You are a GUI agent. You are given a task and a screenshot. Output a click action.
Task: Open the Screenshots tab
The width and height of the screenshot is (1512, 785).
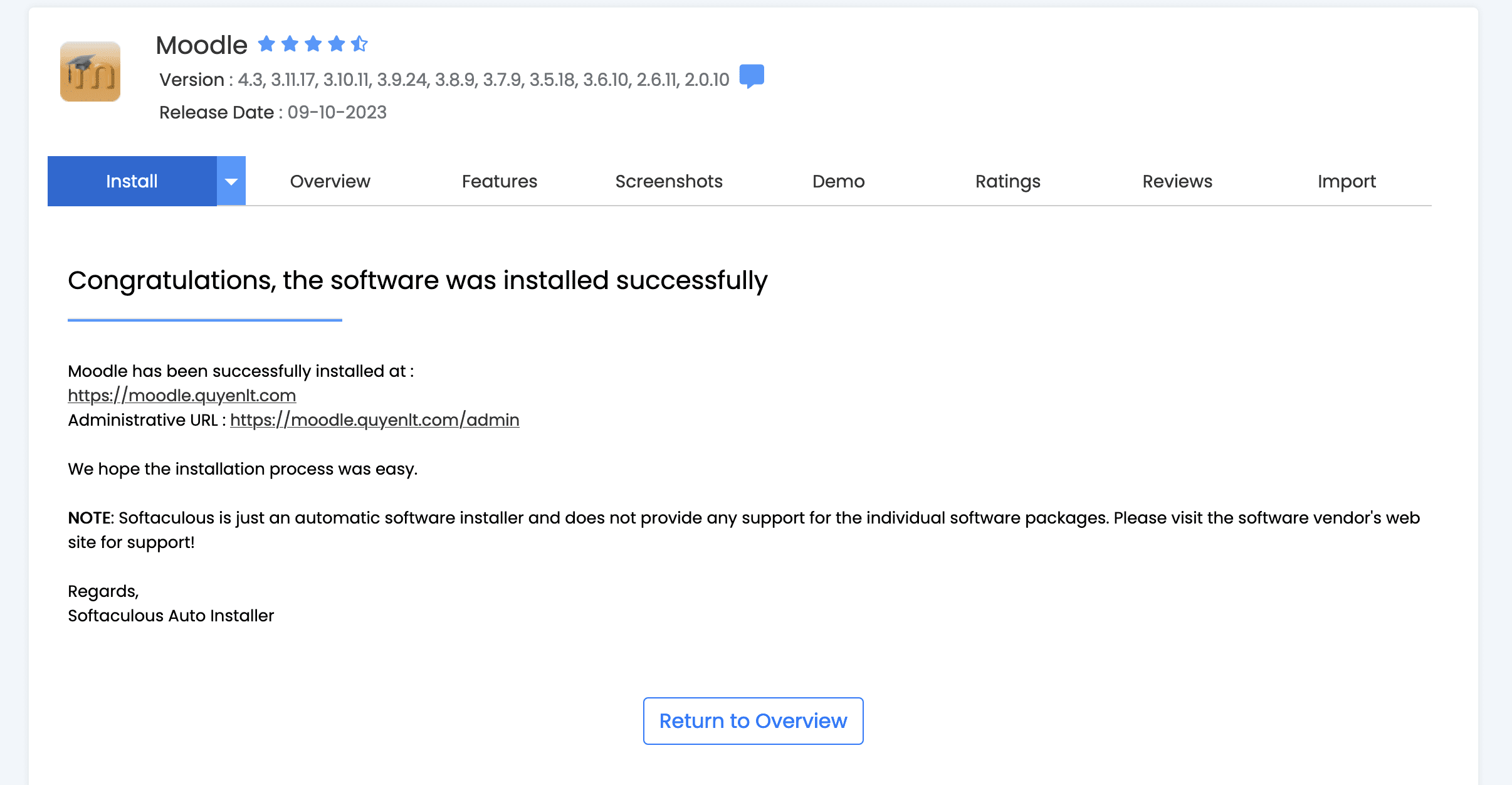(669, 181)
